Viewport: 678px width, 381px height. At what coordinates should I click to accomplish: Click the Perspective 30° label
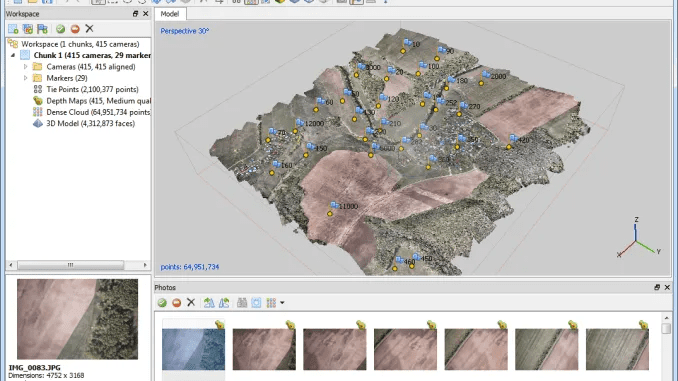coord(185,31)
